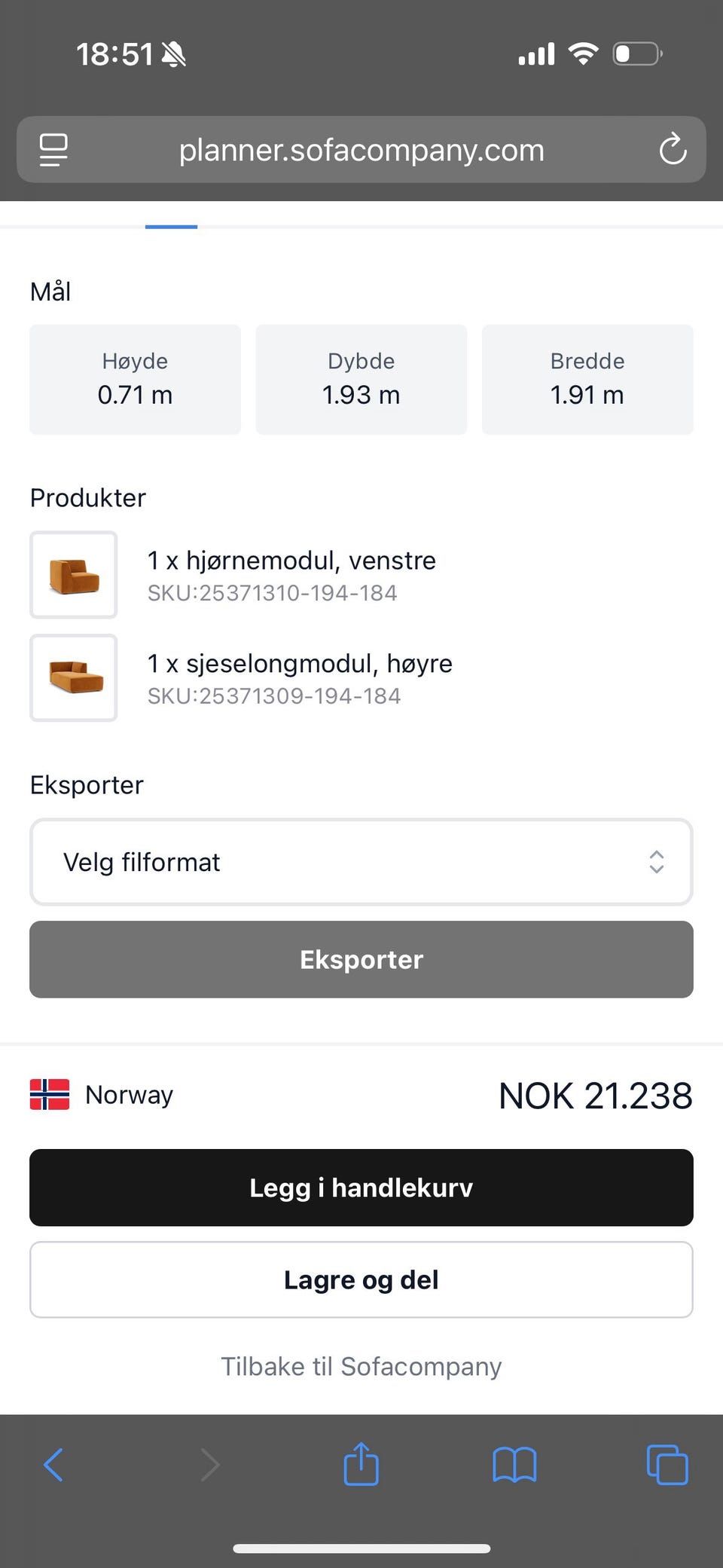Viewport: 723px width, 1568px height.
Task: Tap the Safari forward arrow
Action: 210,1466
